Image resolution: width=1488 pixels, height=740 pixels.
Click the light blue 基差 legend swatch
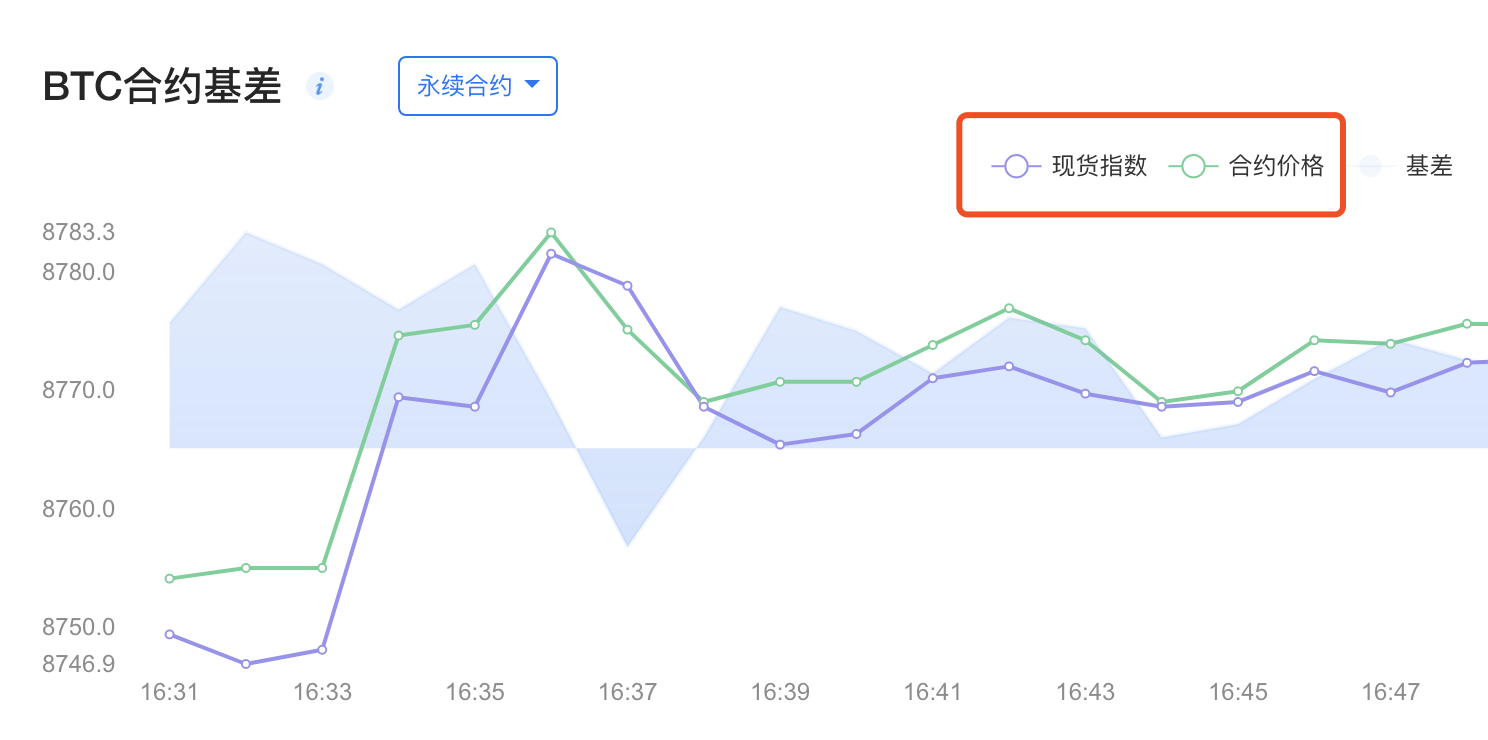(1370, 166)
